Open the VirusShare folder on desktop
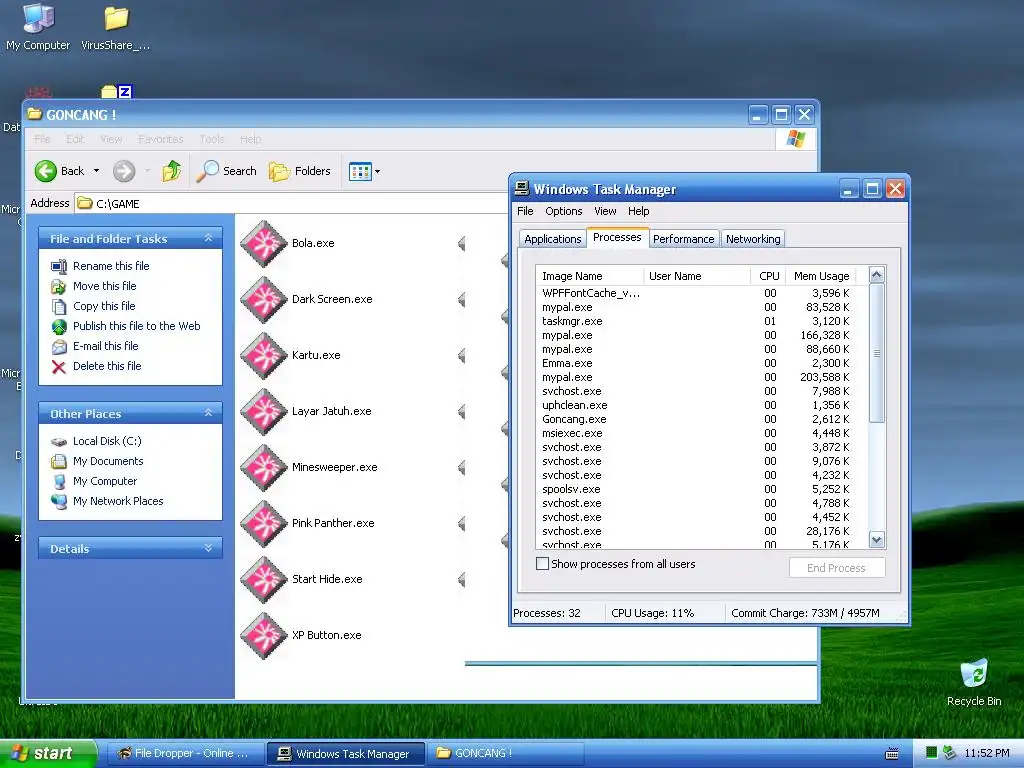 (116, 27)
